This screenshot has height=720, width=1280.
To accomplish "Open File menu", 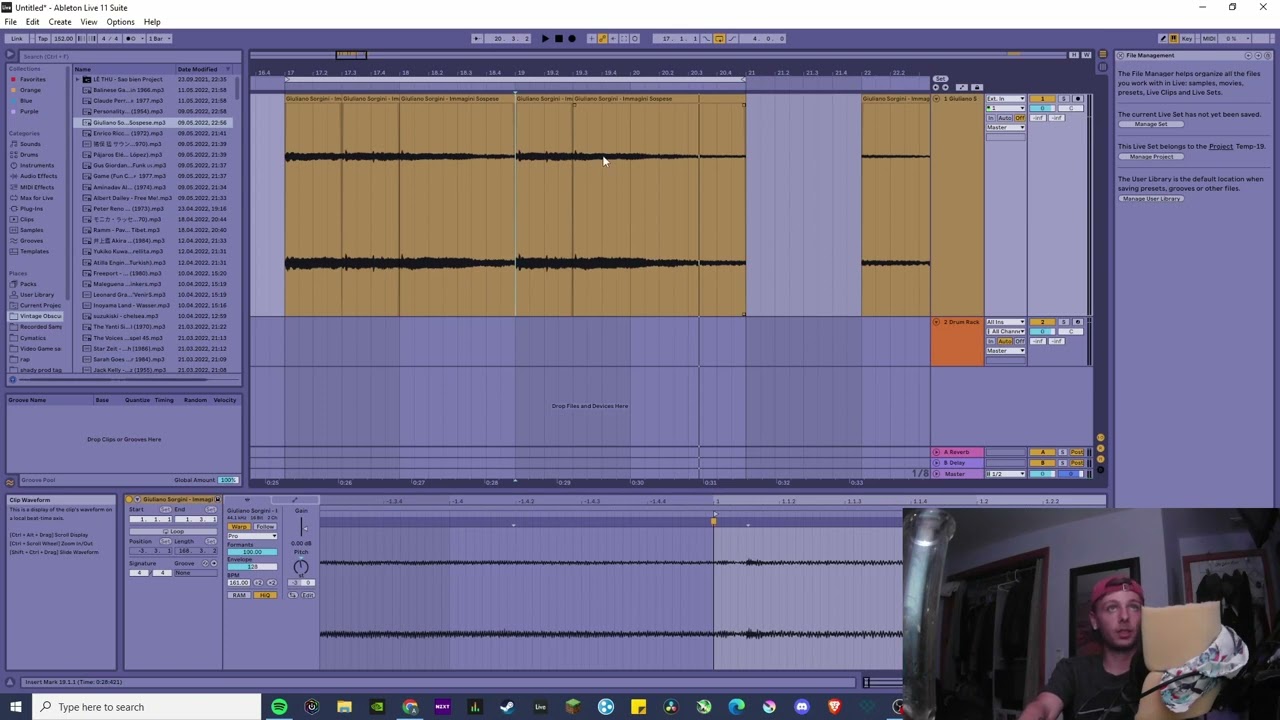I will pyautogui.click(x=10, y=22).
